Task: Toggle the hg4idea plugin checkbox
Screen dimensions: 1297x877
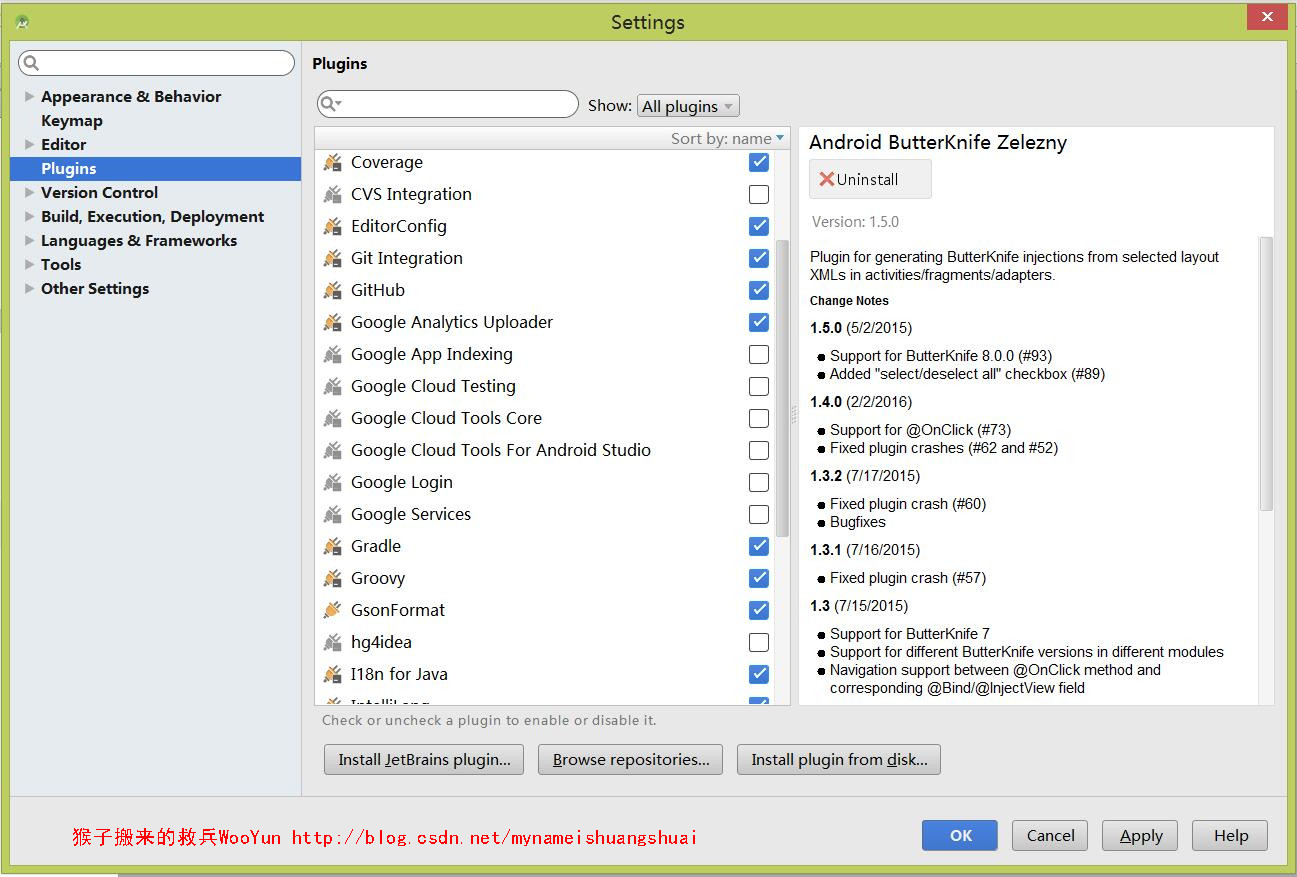Action: tap(759, 642)
